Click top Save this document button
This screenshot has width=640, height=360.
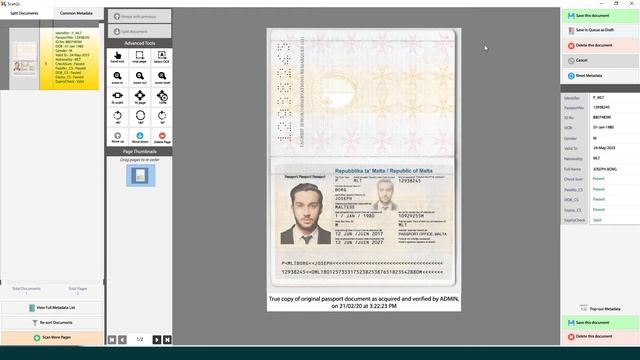[x=600, y=16]
